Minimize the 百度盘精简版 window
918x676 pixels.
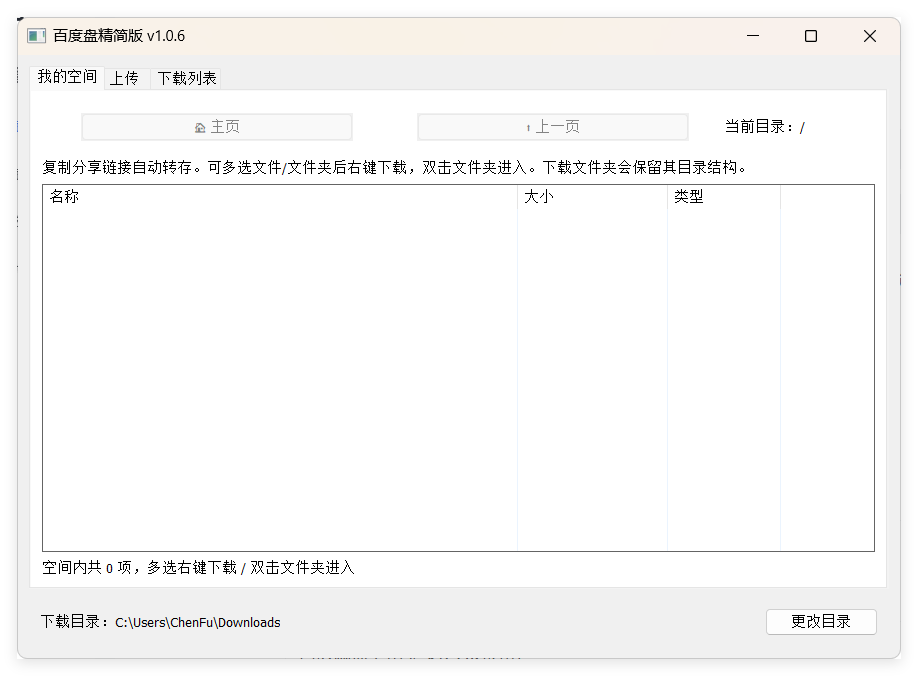(753, 36)
